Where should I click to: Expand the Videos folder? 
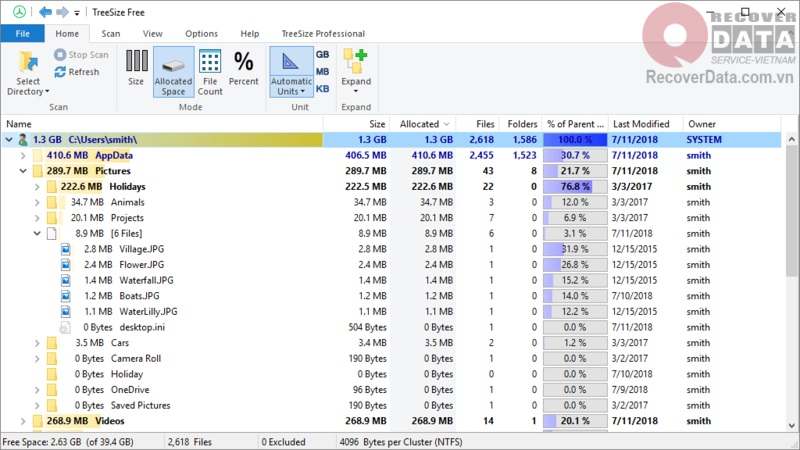click(x=23, y=421)
